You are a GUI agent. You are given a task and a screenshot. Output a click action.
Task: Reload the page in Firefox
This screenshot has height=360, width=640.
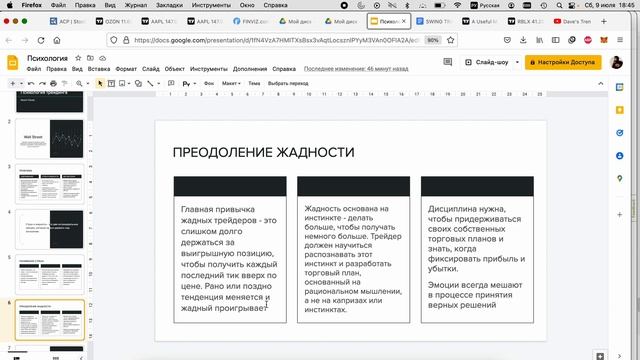tap(41, 40)
